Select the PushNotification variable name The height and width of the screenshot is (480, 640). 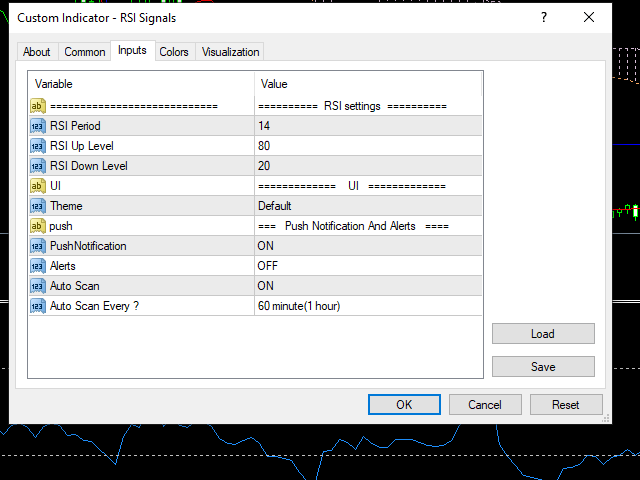(88, 246)
